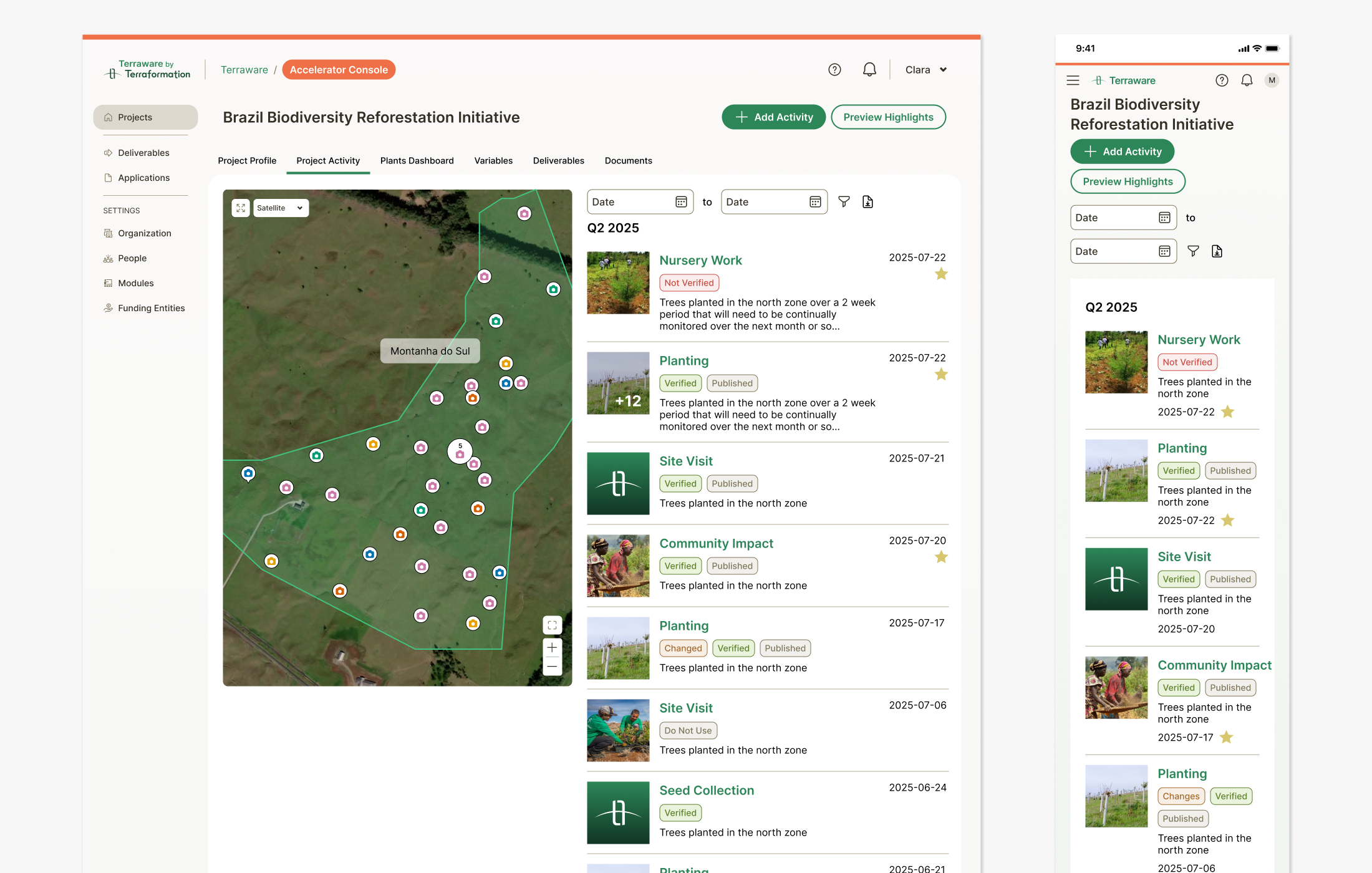Viewport: 1372px width, 873px height.
Task: Open Organization settings in sidebar
Action: (x=145, y=233)
